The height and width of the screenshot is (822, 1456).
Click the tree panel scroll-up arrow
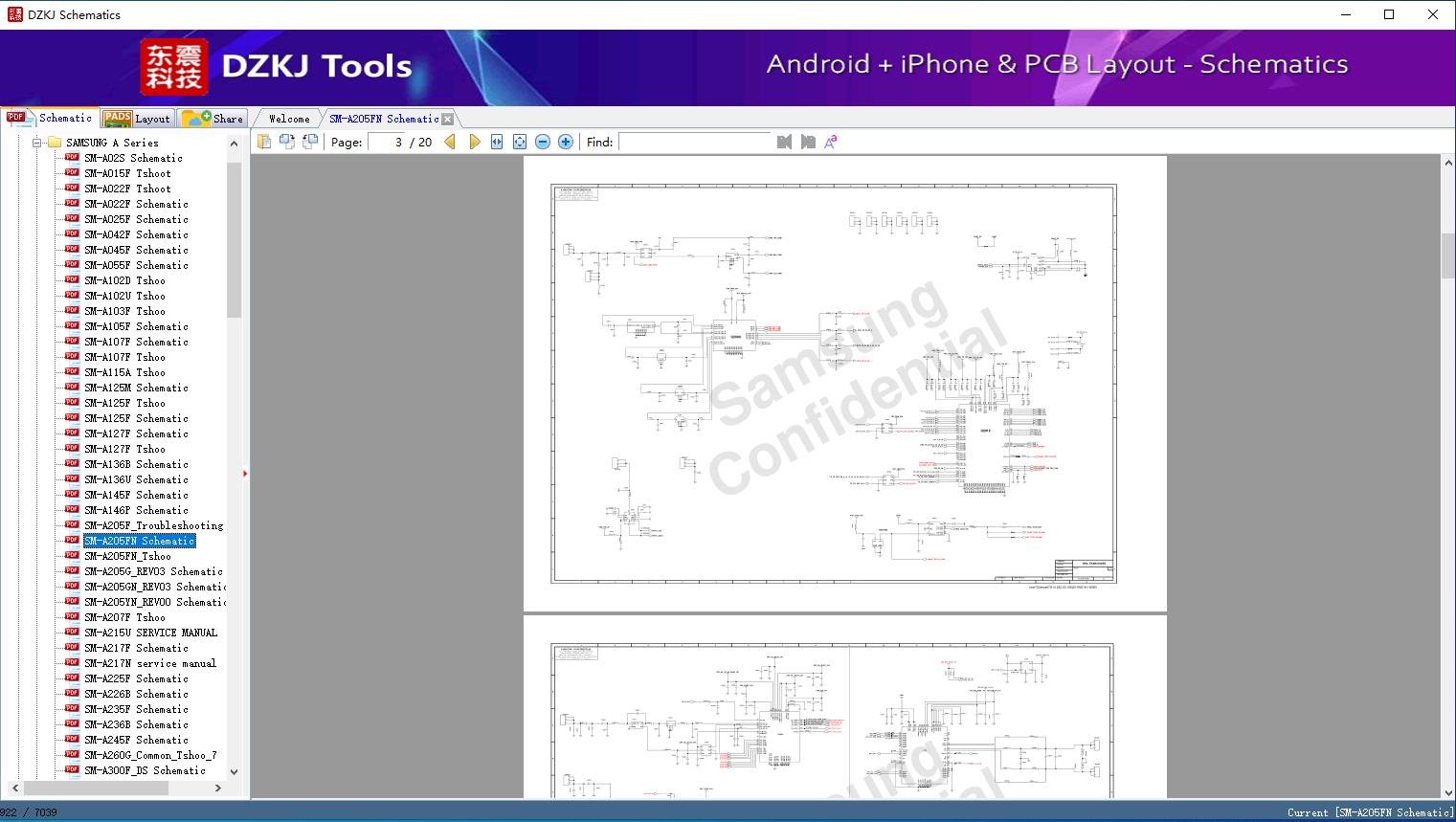click(235, 144)
